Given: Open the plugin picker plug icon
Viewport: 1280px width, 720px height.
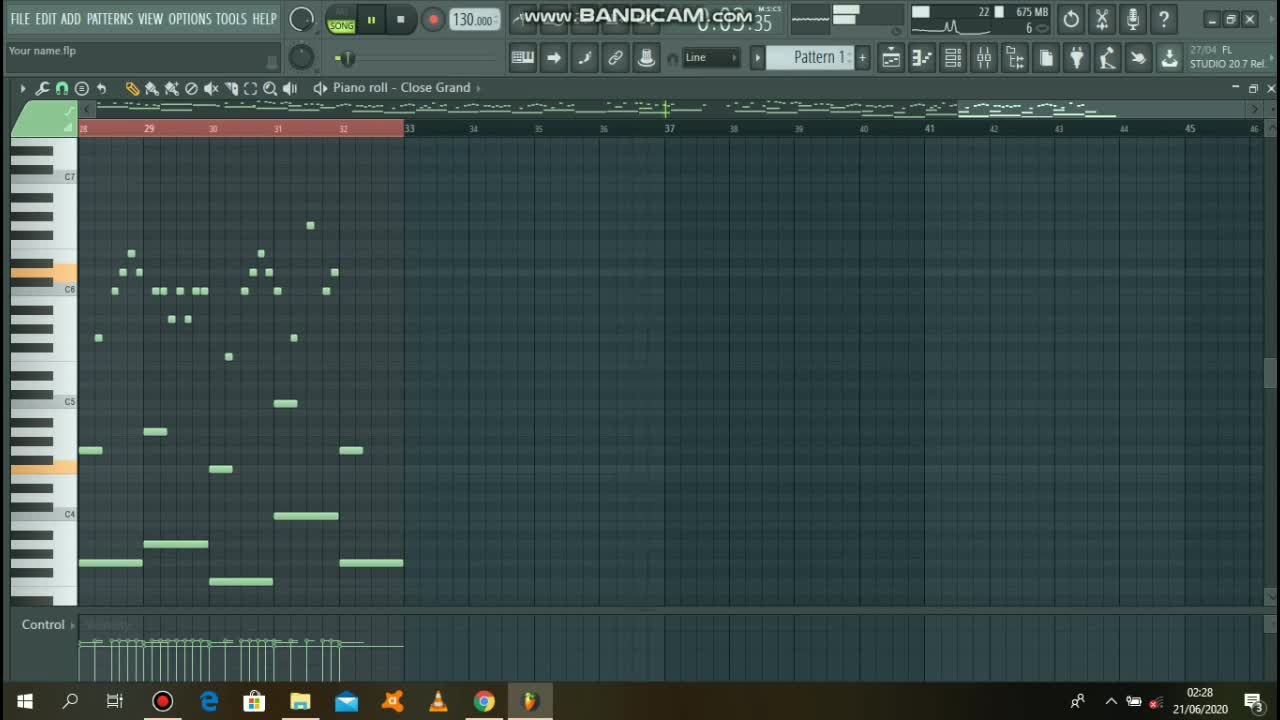Looking at the screenshot, I should point(1076,58).
